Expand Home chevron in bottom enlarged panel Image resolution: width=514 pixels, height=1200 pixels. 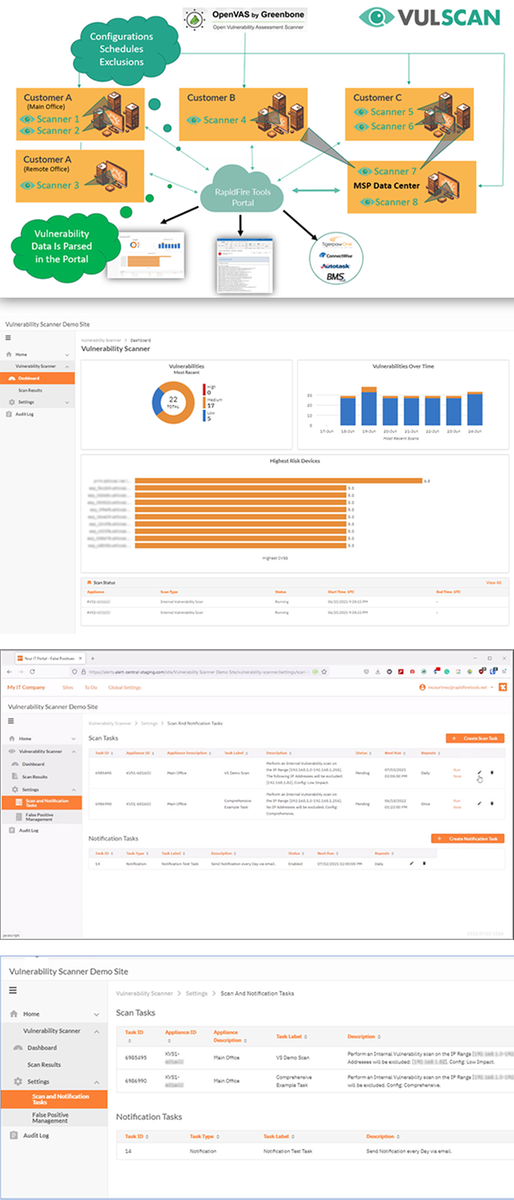(x=97, y=1014)
